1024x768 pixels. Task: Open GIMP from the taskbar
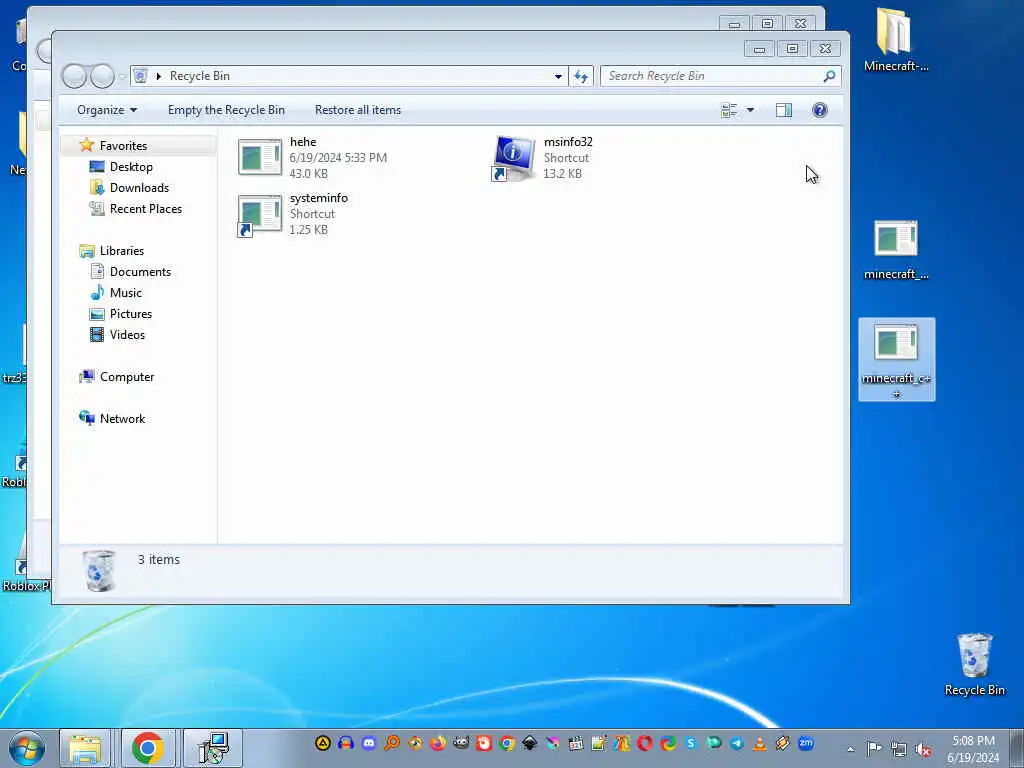[461, 743]
